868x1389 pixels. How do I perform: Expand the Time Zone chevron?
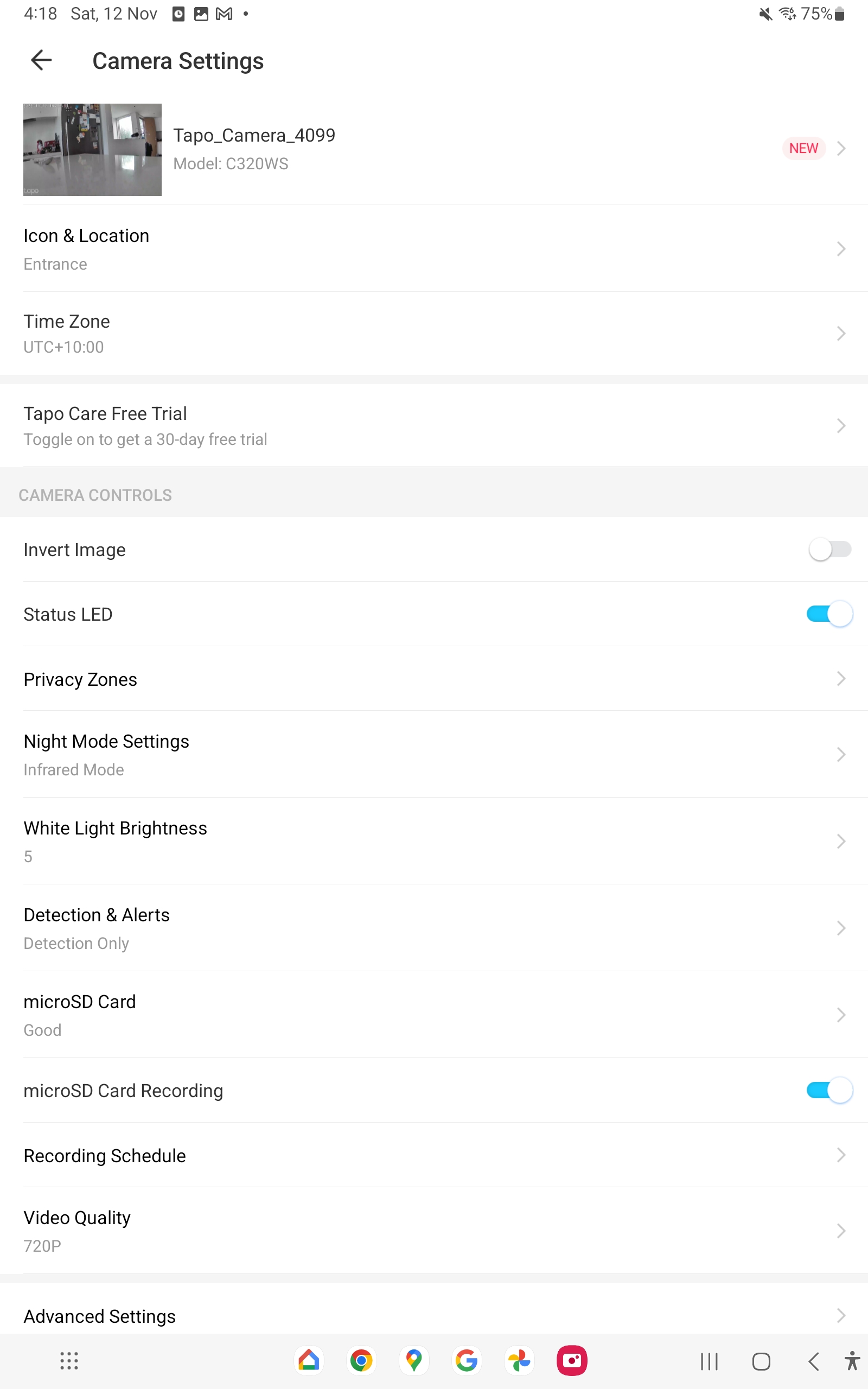(x=840, y=334)
